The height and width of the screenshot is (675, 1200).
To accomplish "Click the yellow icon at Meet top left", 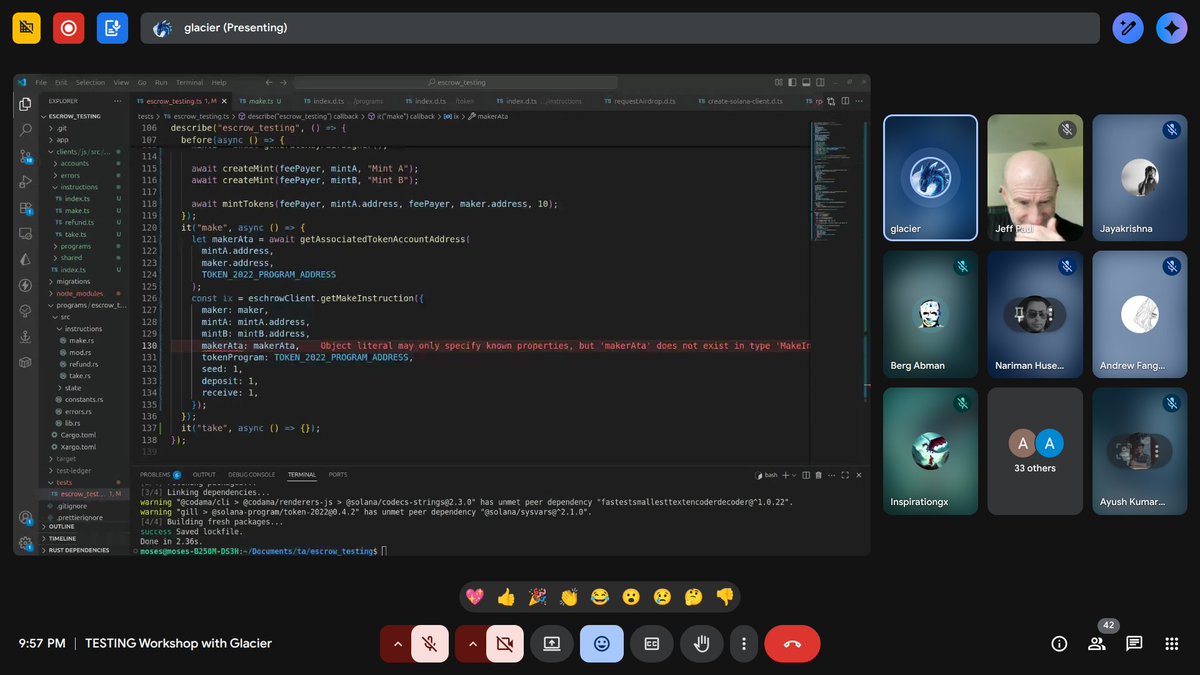I will click(x=27, y=28).
